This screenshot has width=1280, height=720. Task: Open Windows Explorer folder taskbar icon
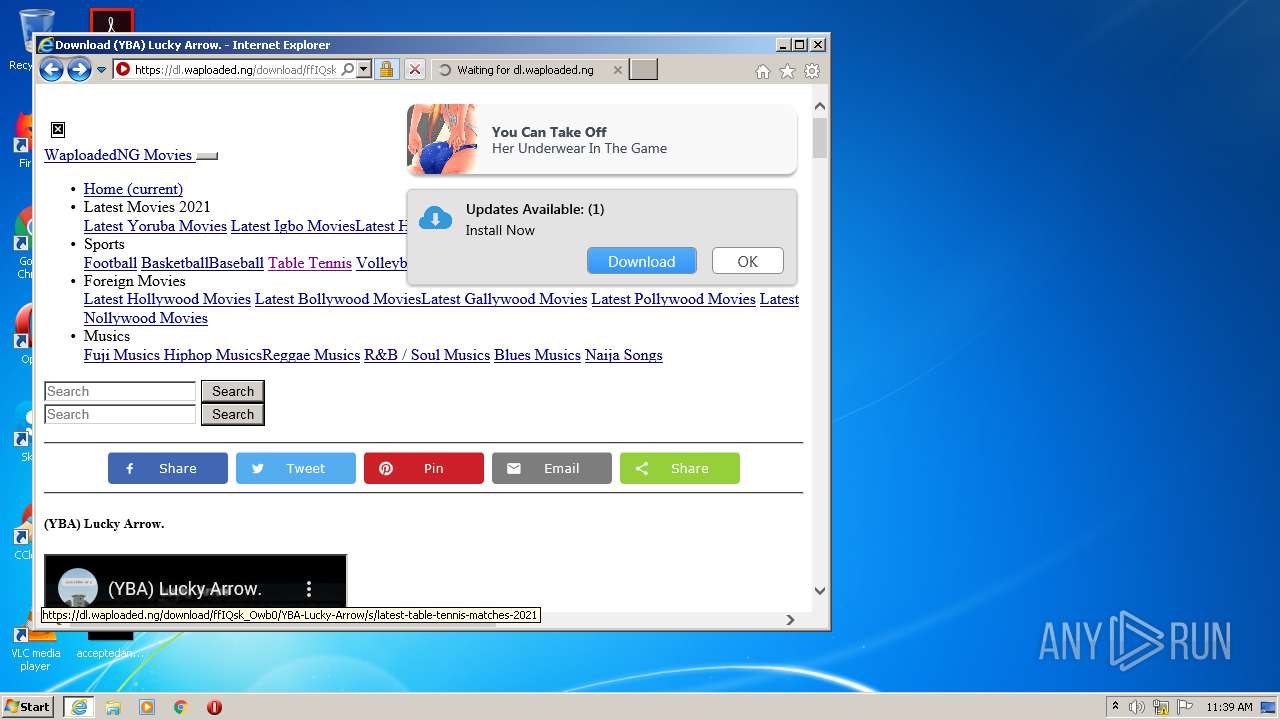pyautogui.click(x=113, y=707)
